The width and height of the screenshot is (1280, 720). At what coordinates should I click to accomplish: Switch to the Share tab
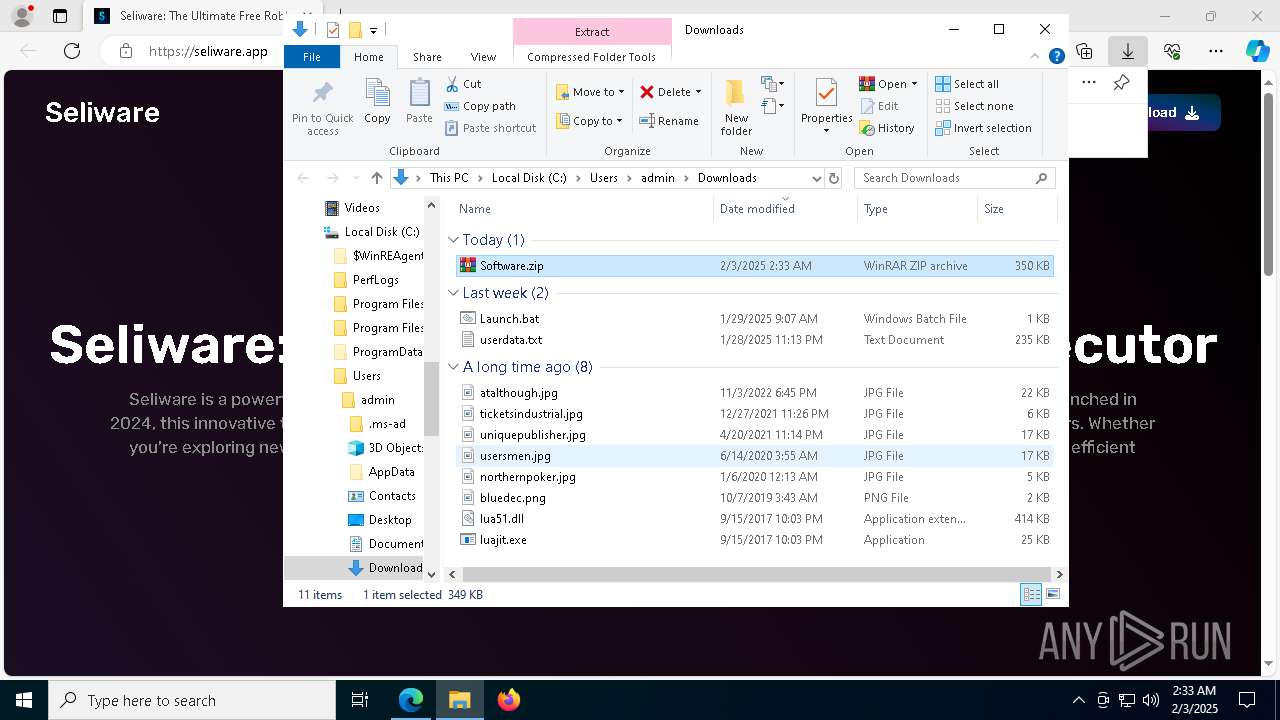click(427, 57)
